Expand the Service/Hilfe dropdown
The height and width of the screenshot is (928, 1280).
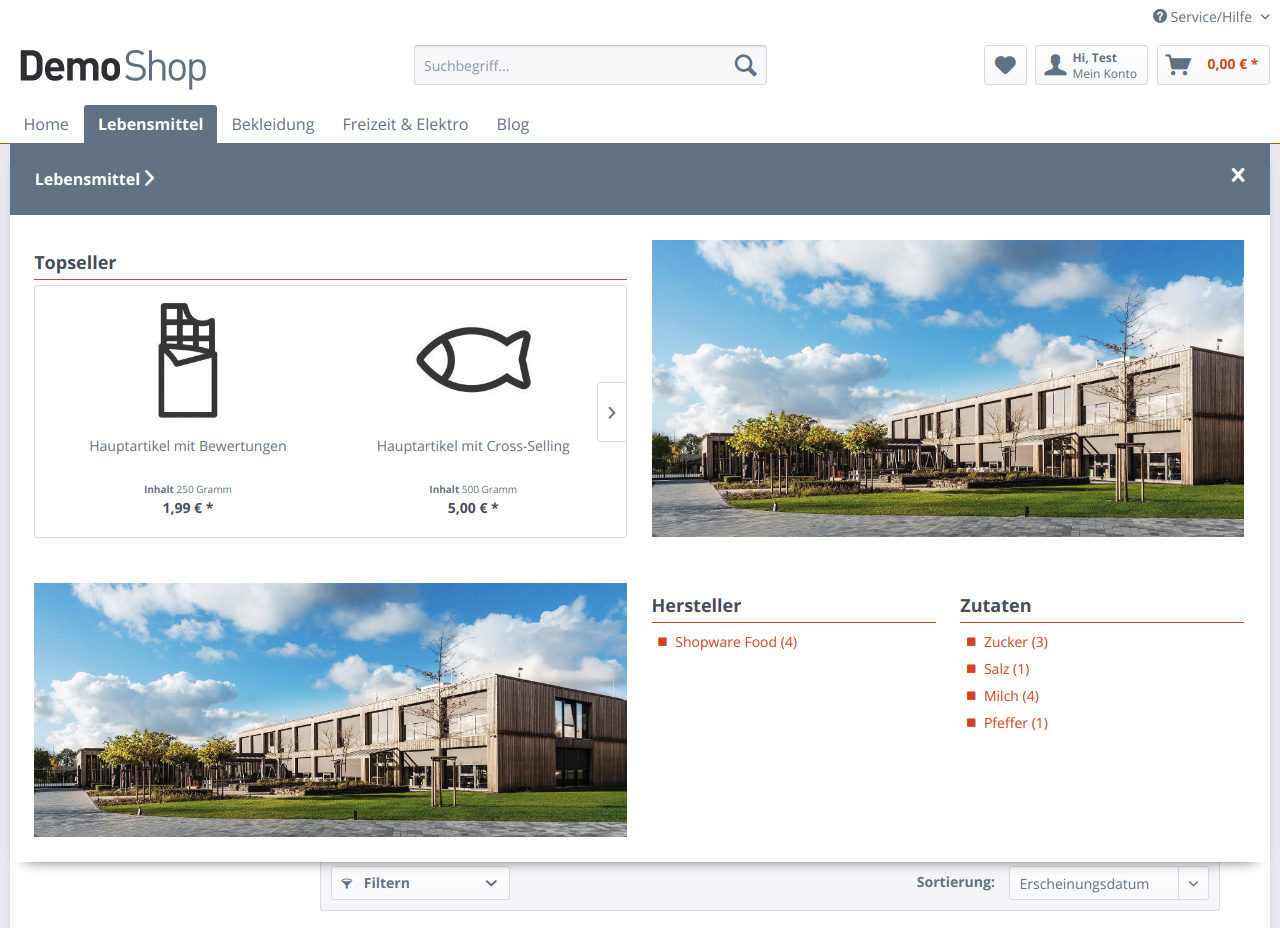click(x=1210, y=17)
